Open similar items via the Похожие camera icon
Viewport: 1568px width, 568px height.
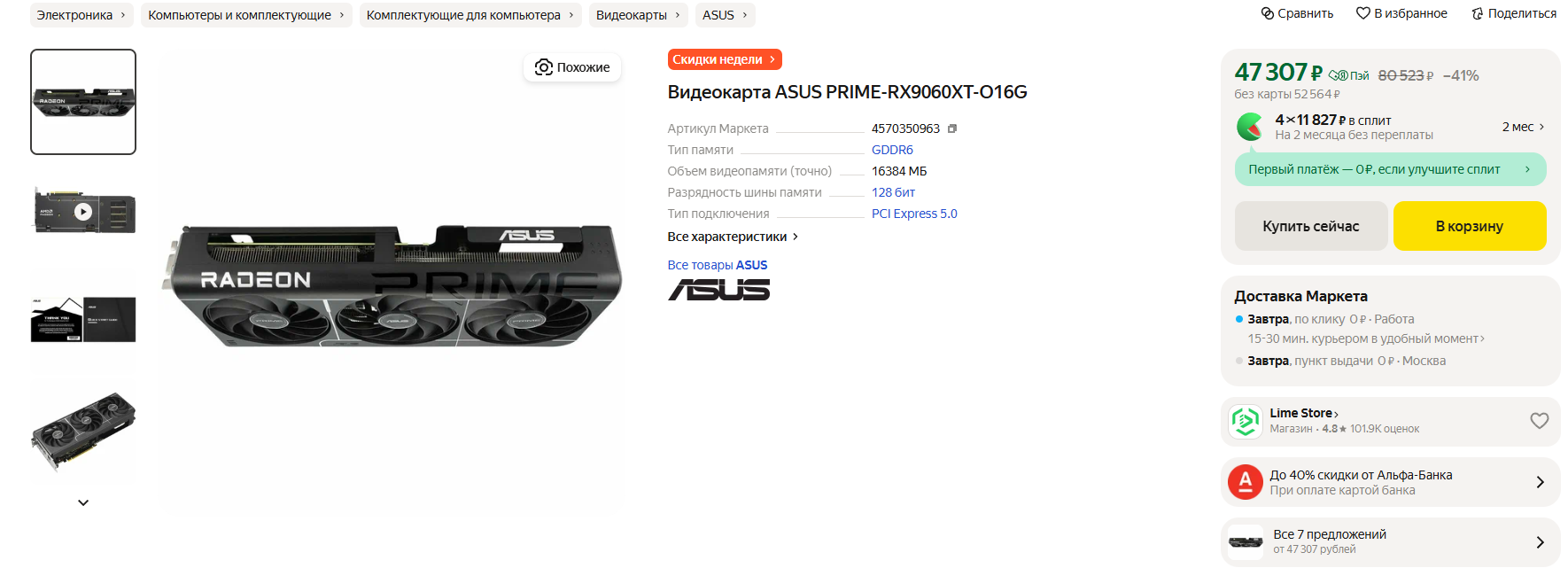[543, 67]
